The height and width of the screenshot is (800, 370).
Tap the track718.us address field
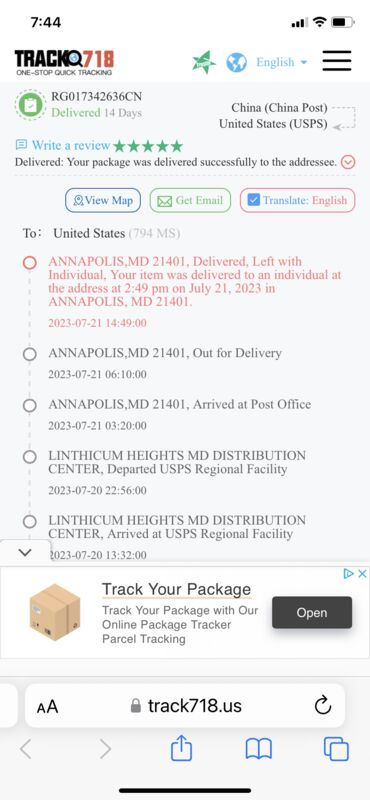185,706
